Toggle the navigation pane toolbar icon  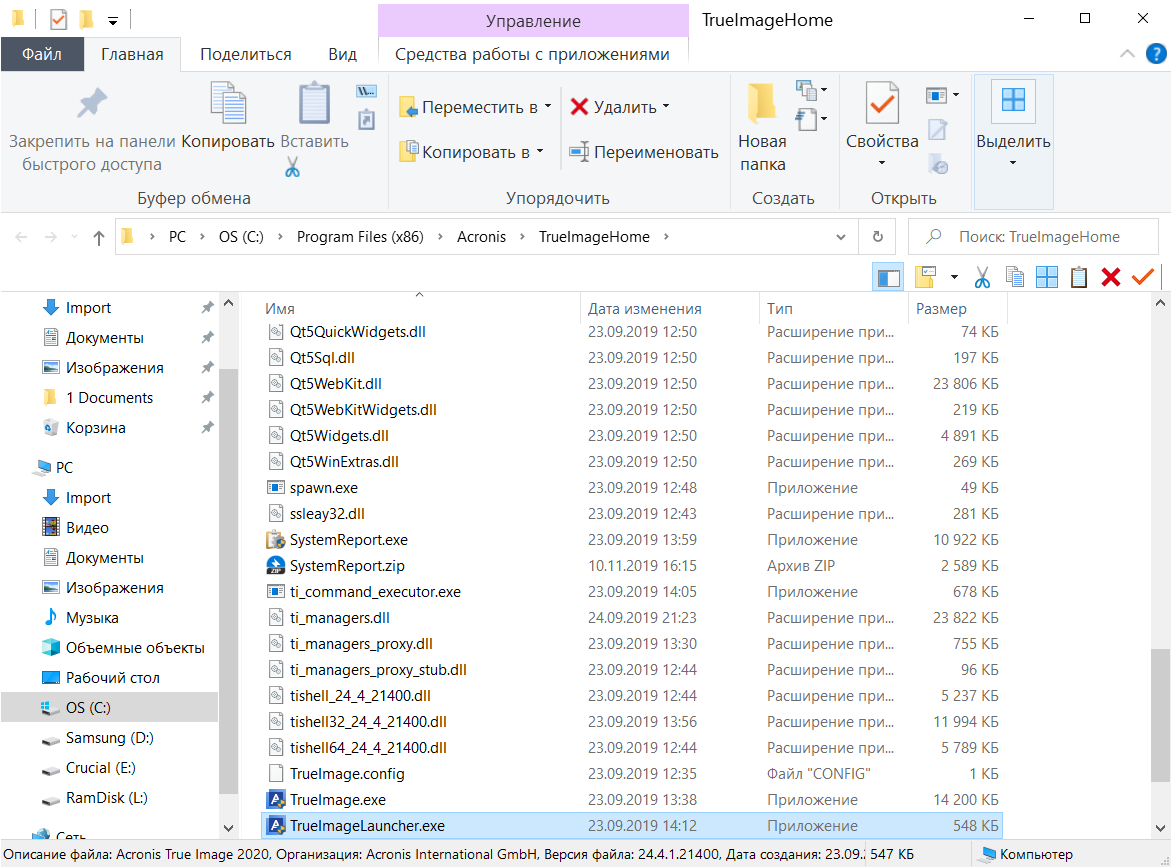888,278
